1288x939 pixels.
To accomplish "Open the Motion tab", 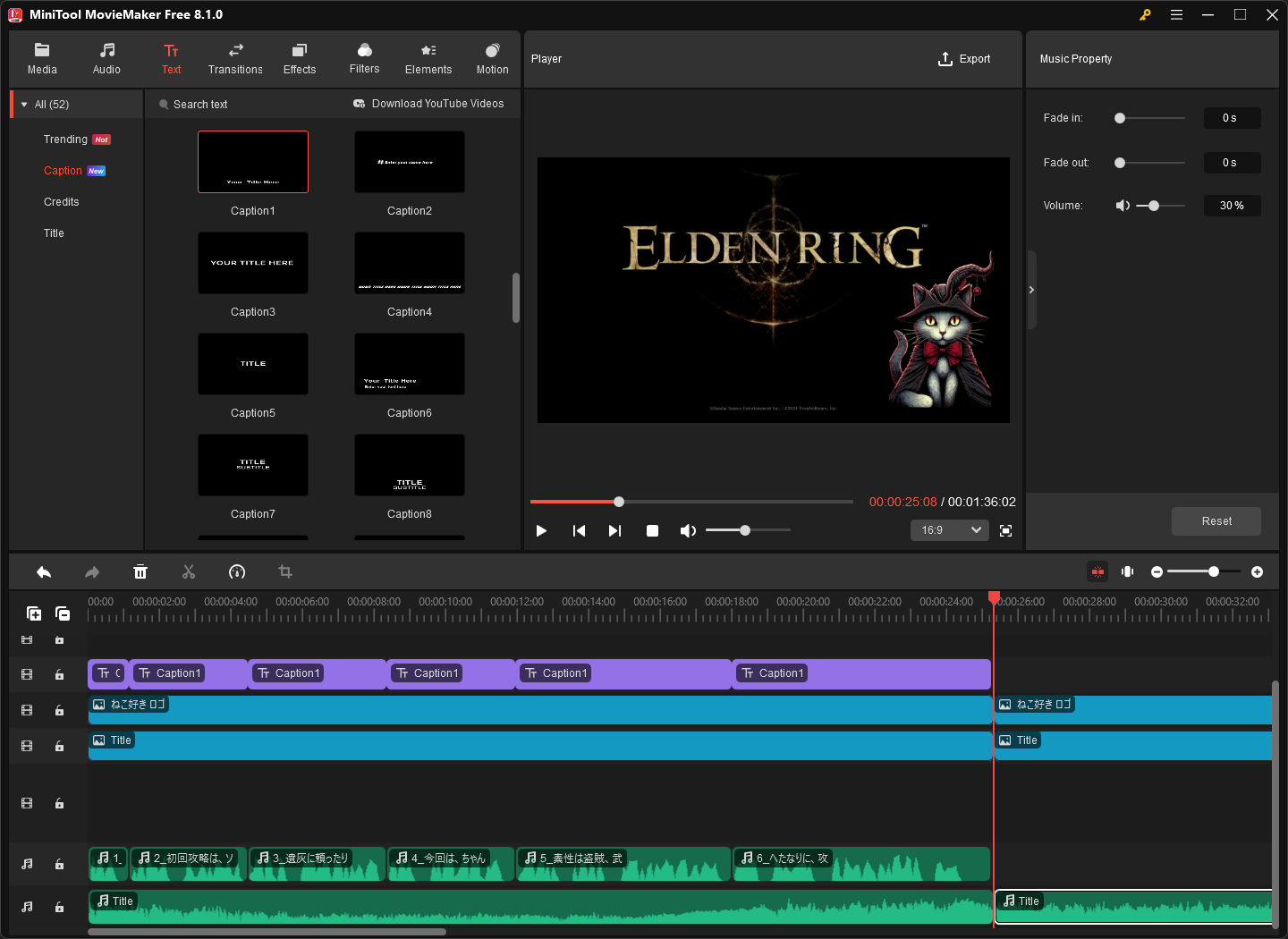I will coord(492,59).
